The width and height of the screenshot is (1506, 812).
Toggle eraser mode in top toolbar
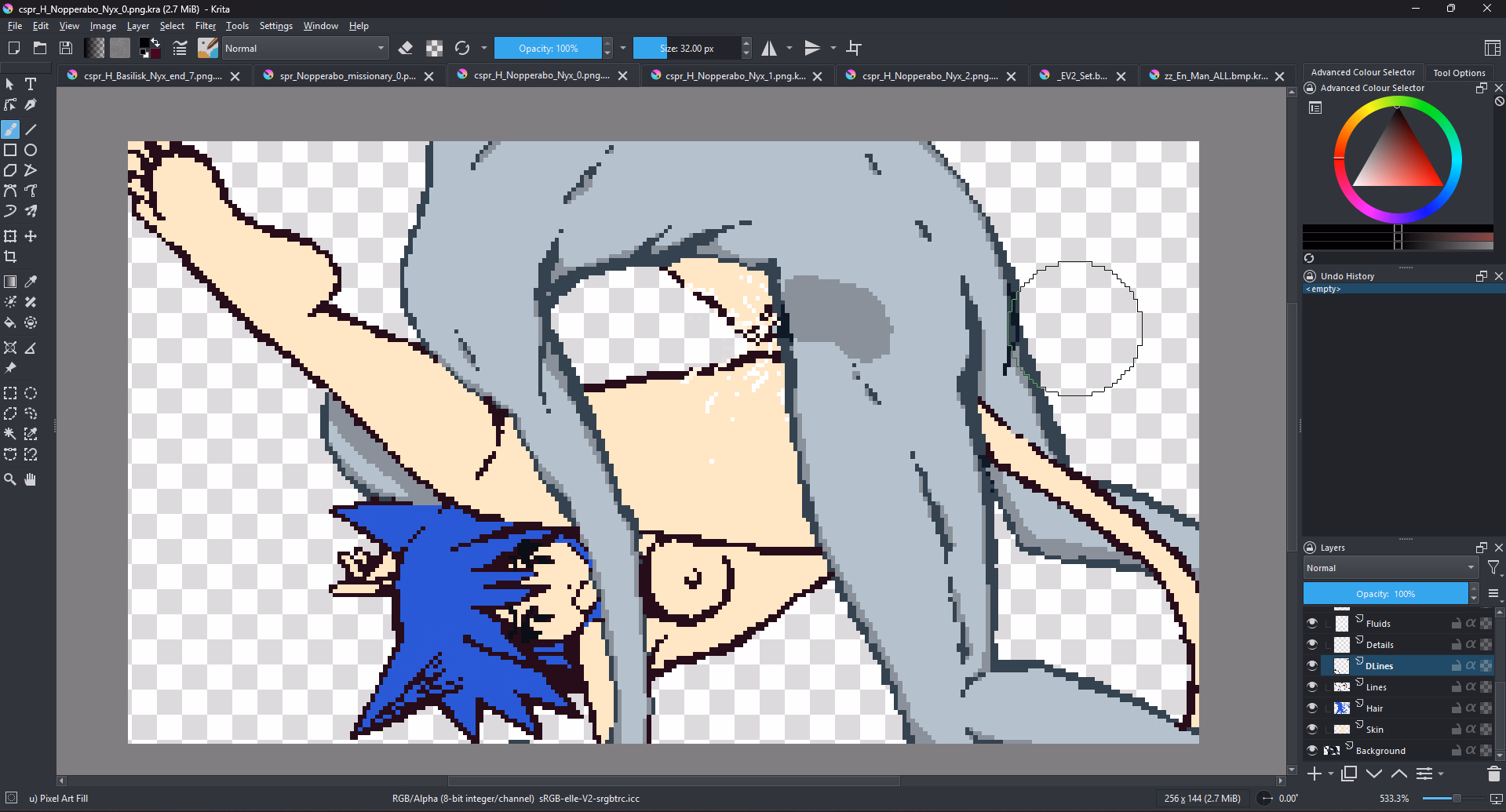point(406,49)
